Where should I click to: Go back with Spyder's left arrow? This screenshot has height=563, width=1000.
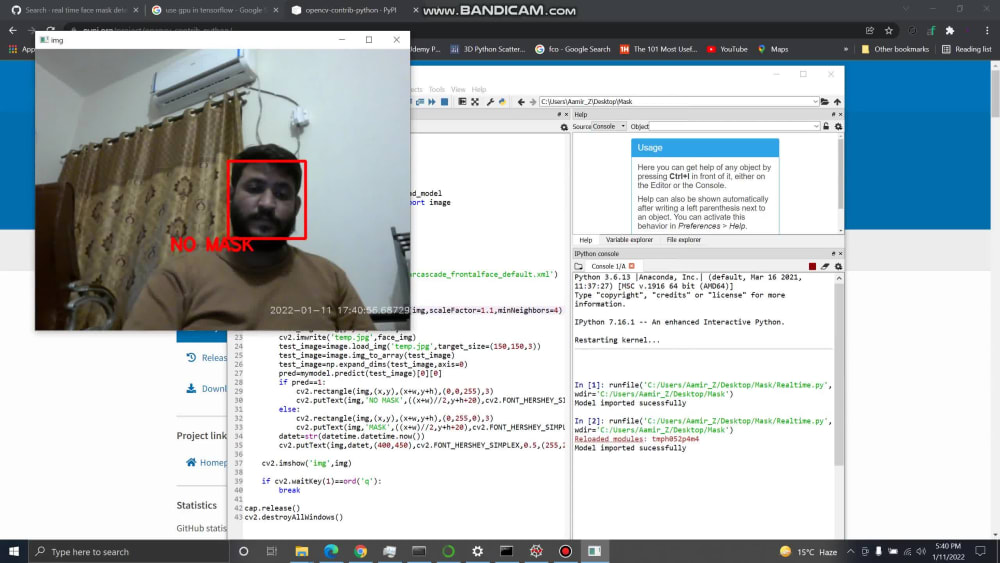(x=521, y=101)
